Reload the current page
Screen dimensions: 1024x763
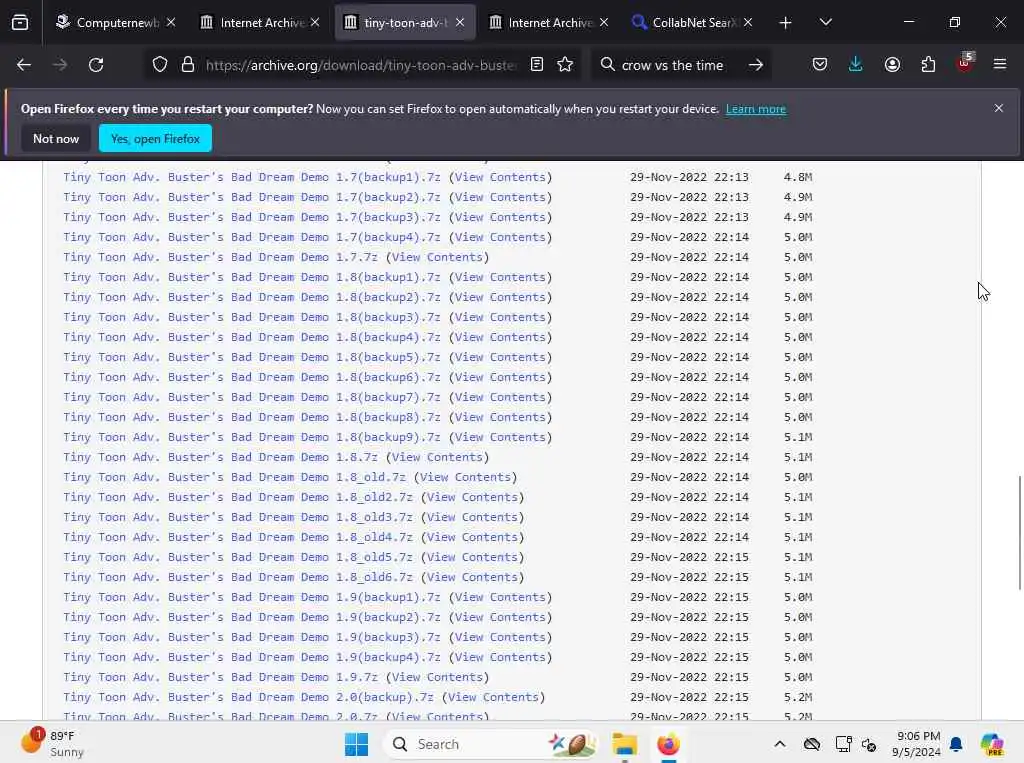click(96, 65)
